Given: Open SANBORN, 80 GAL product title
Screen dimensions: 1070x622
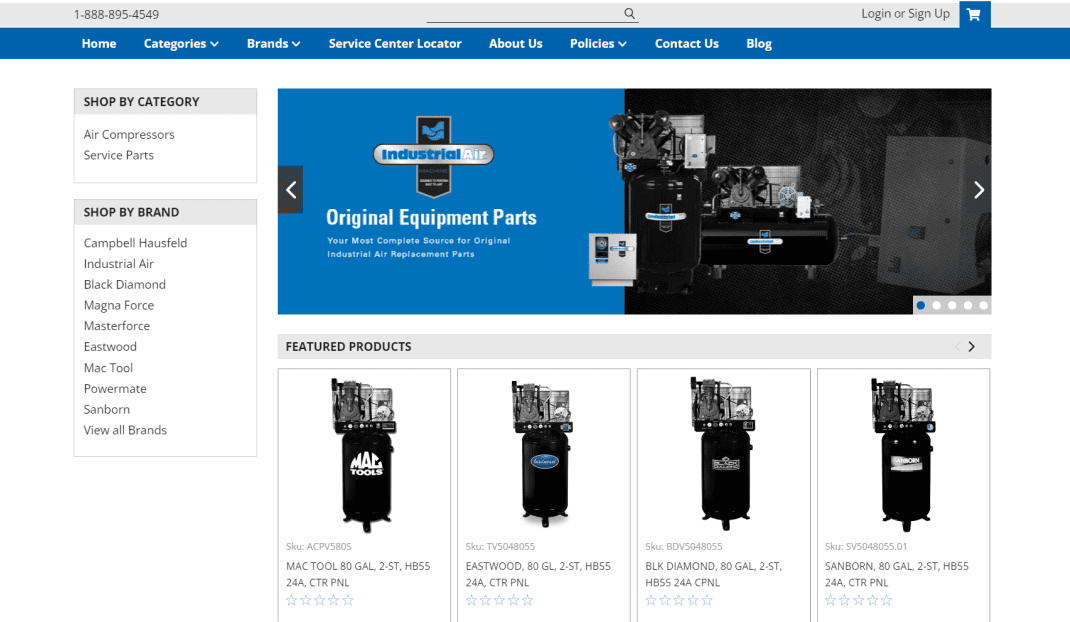Looking at the screenshot, I should click(x=897, y=574).
